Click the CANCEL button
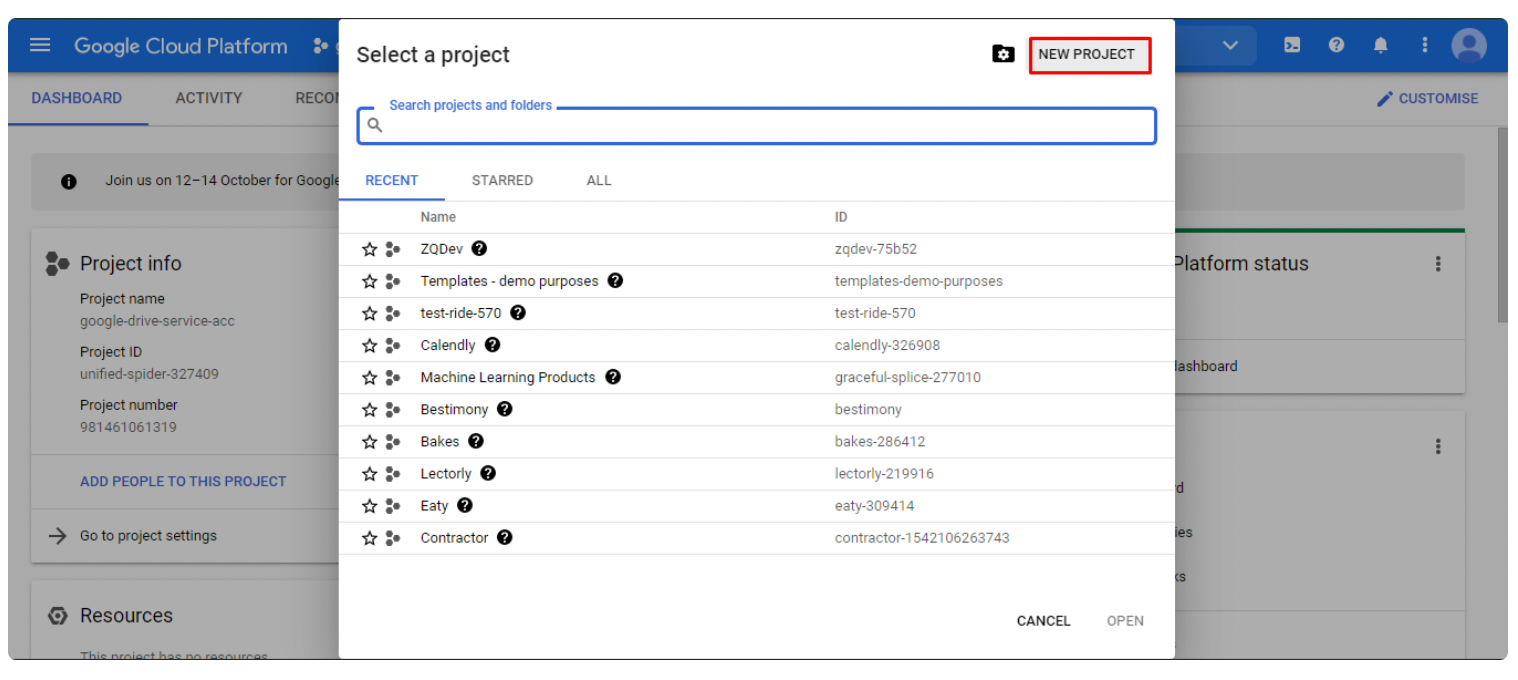 pyautogui.click(x=1044, y=621)
